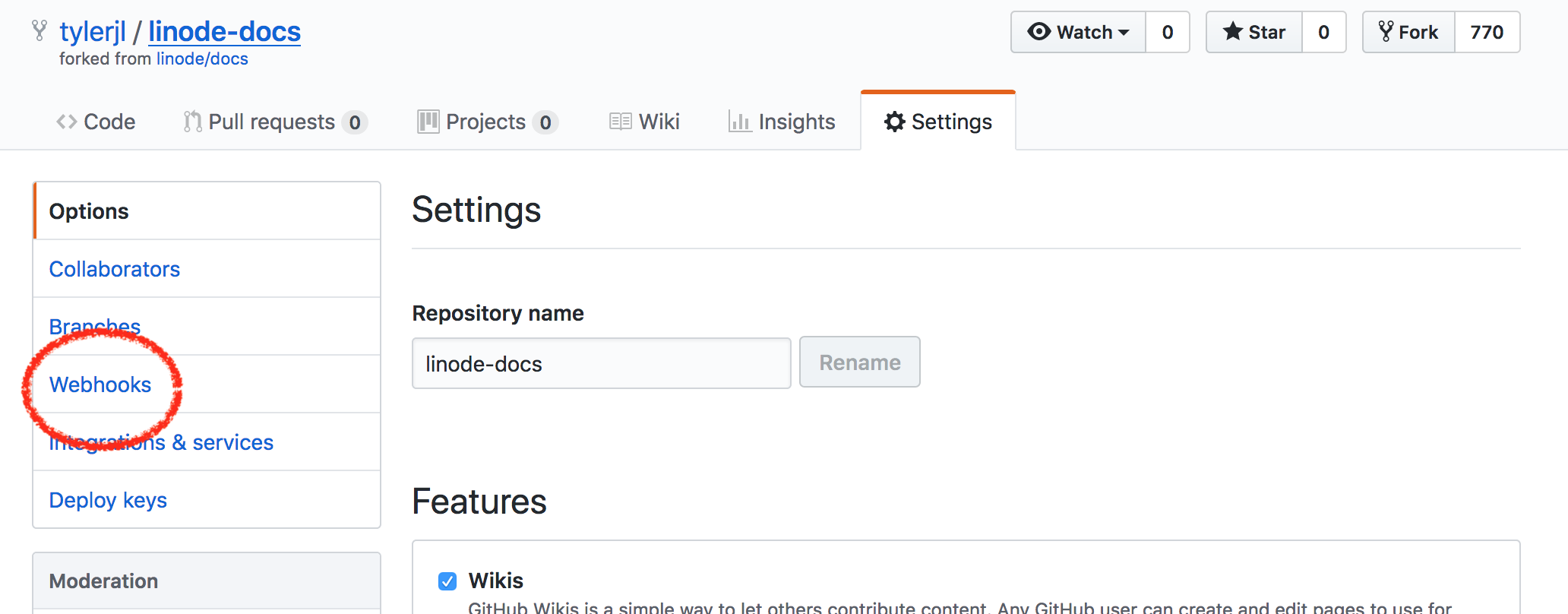Go to Collaborators settings page

click(115, 269)
